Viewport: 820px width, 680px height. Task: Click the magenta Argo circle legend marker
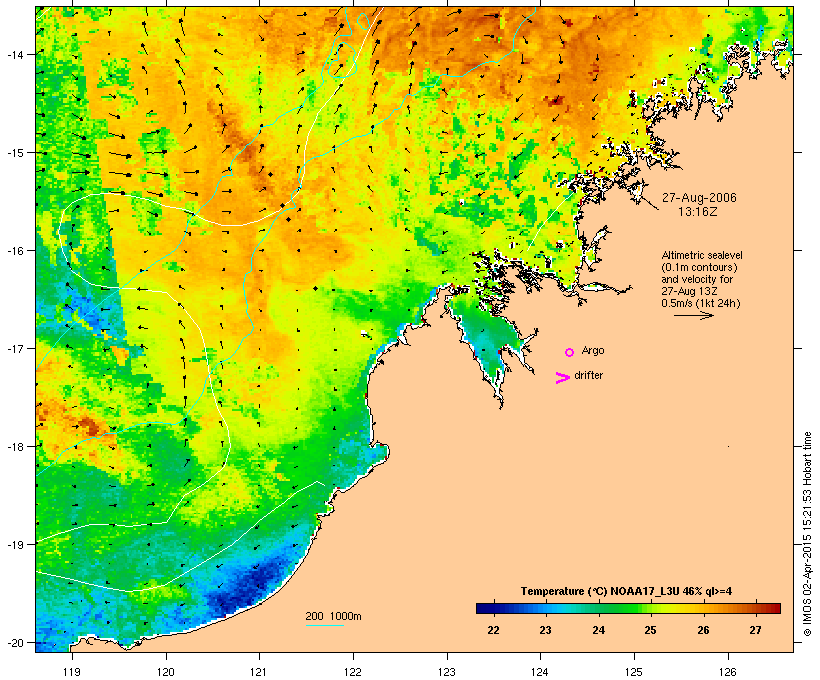click(570, 352)
